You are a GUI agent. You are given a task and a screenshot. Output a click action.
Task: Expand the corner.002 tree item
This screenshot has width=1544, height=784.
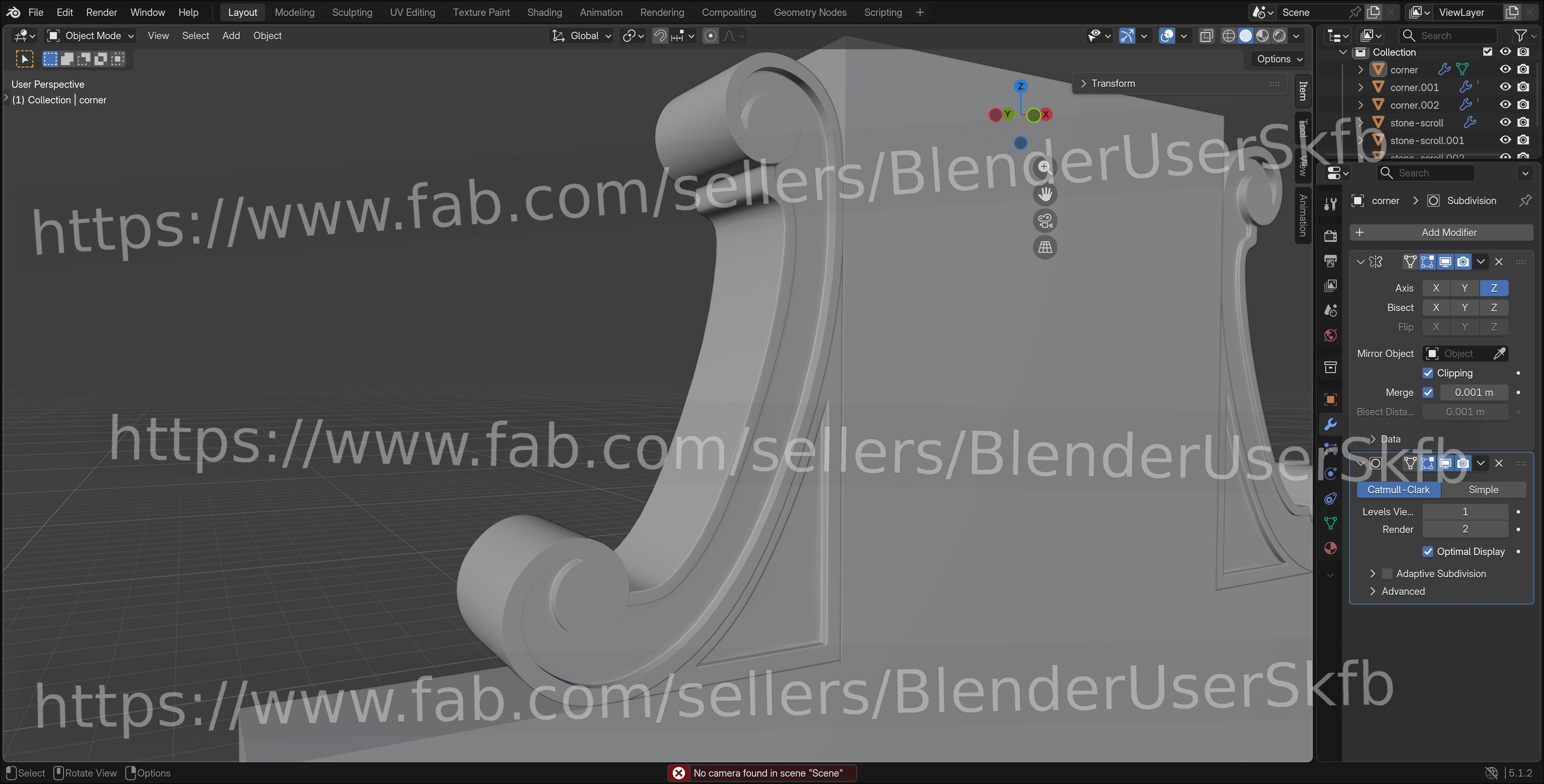point(1361,105)
